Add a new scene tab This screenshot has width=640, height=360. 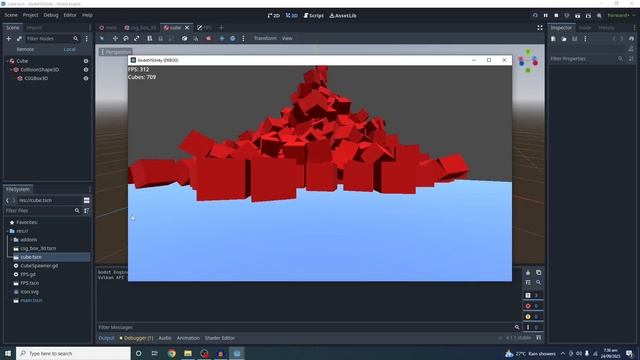[221, 28]
